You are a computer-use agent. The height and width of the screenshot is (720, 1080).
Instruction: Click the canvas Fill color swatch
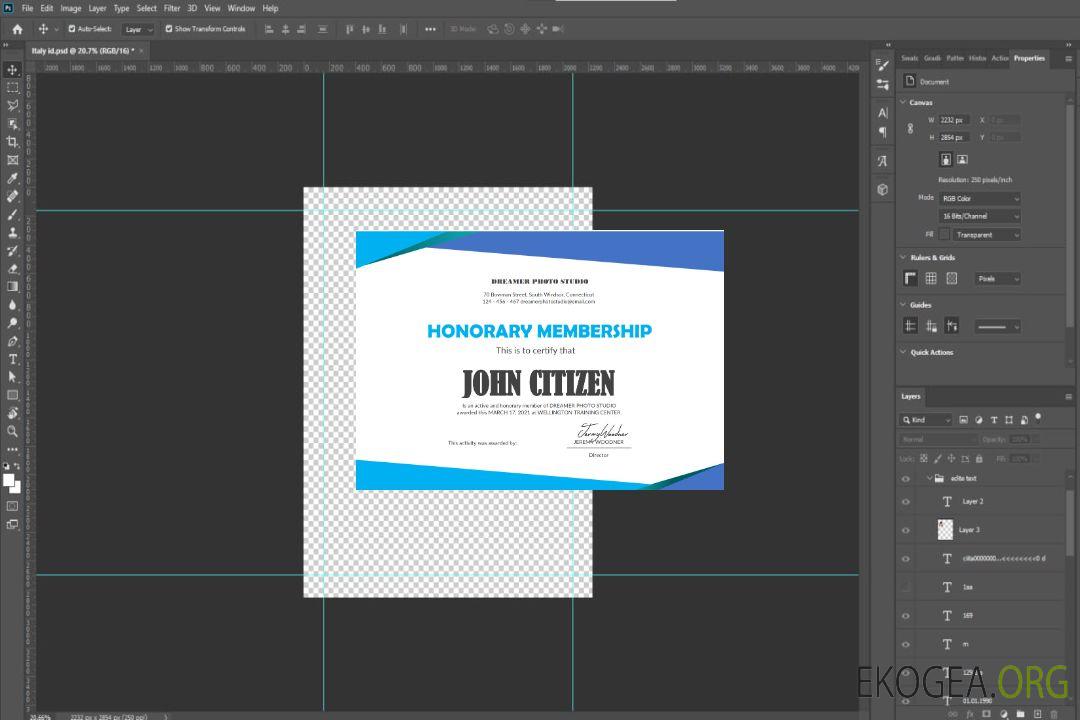pos(944,234)
